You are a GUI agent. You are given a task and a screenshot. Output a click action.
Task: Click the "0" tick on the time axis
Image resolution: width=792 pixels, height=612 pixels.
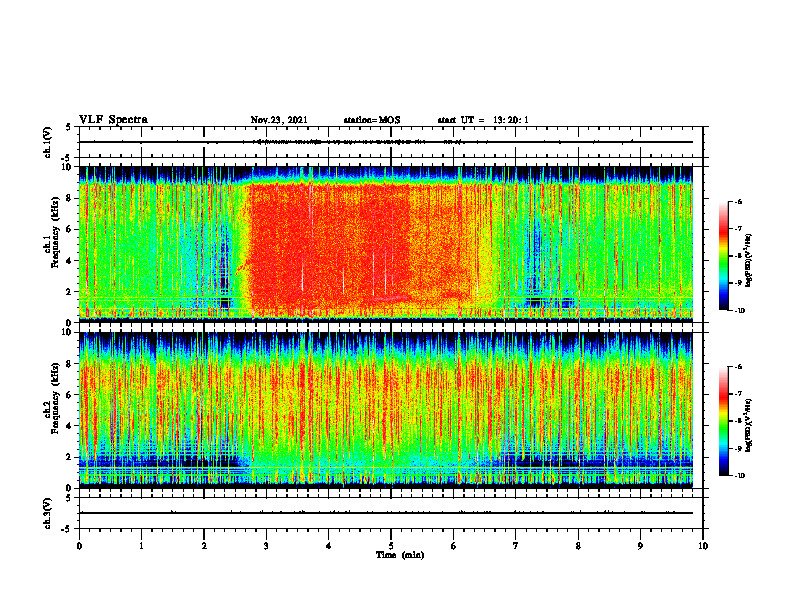pos(79,546)
